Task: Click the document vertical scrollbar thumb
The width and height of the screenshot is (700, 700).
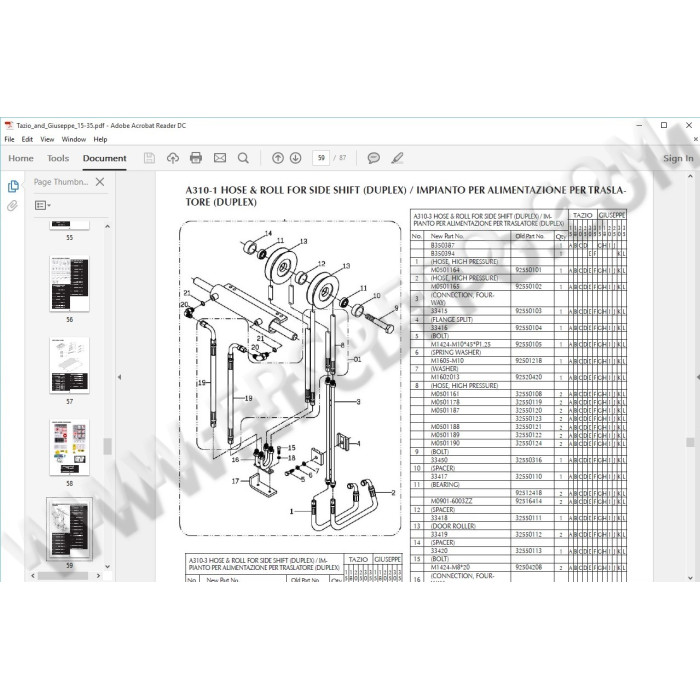Action: (x=690, y=442)
